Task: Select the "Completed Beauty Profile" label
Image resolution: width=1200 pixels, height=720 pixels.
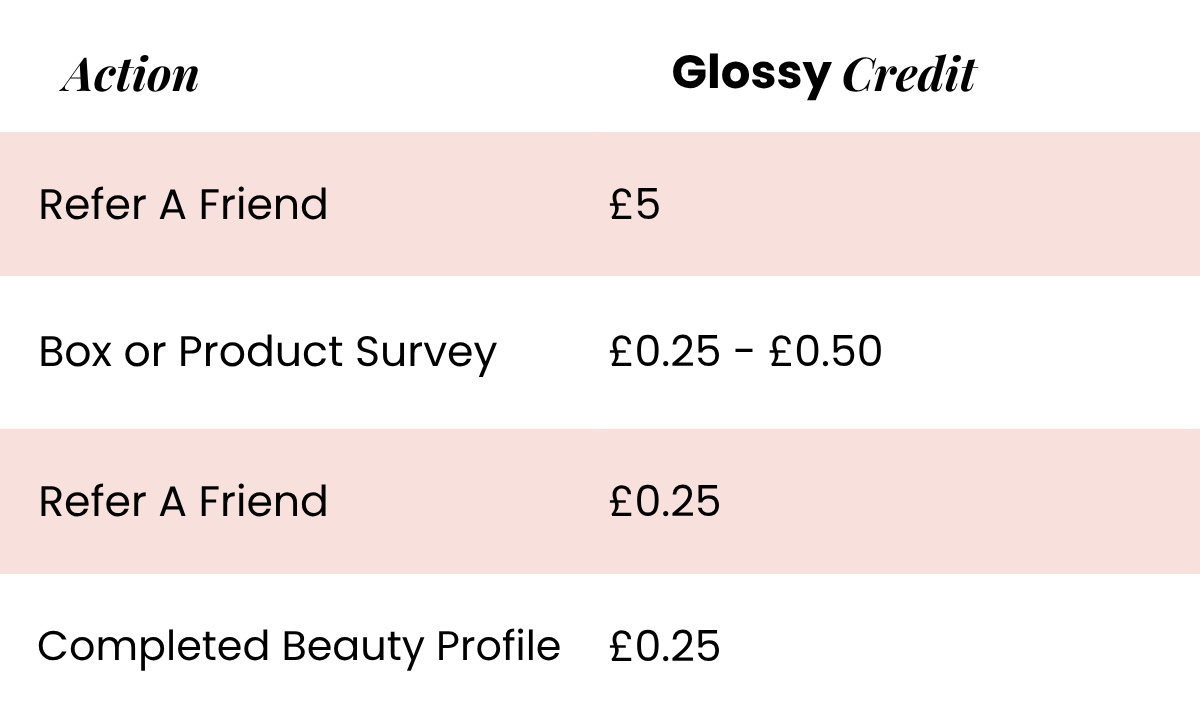Action: point(298,646)
